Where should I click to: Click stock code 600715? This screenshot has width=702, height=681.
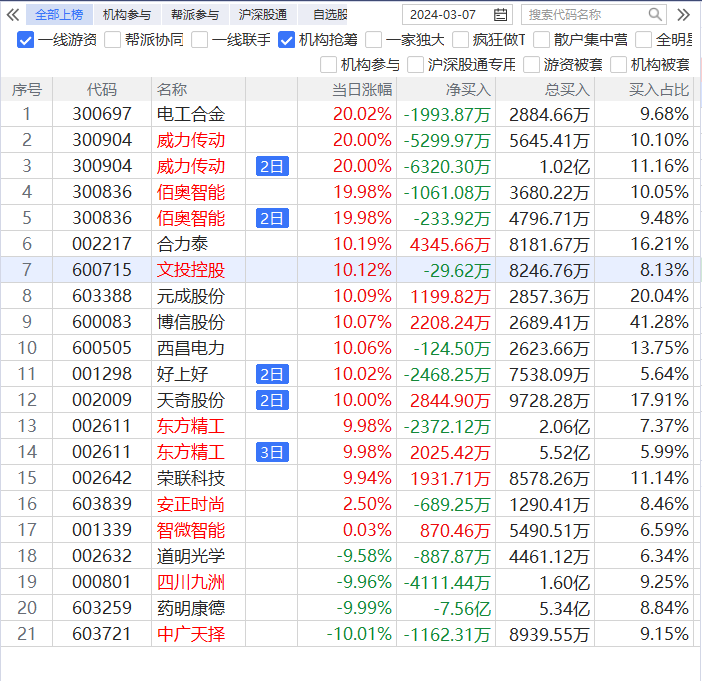click(102, 270)
